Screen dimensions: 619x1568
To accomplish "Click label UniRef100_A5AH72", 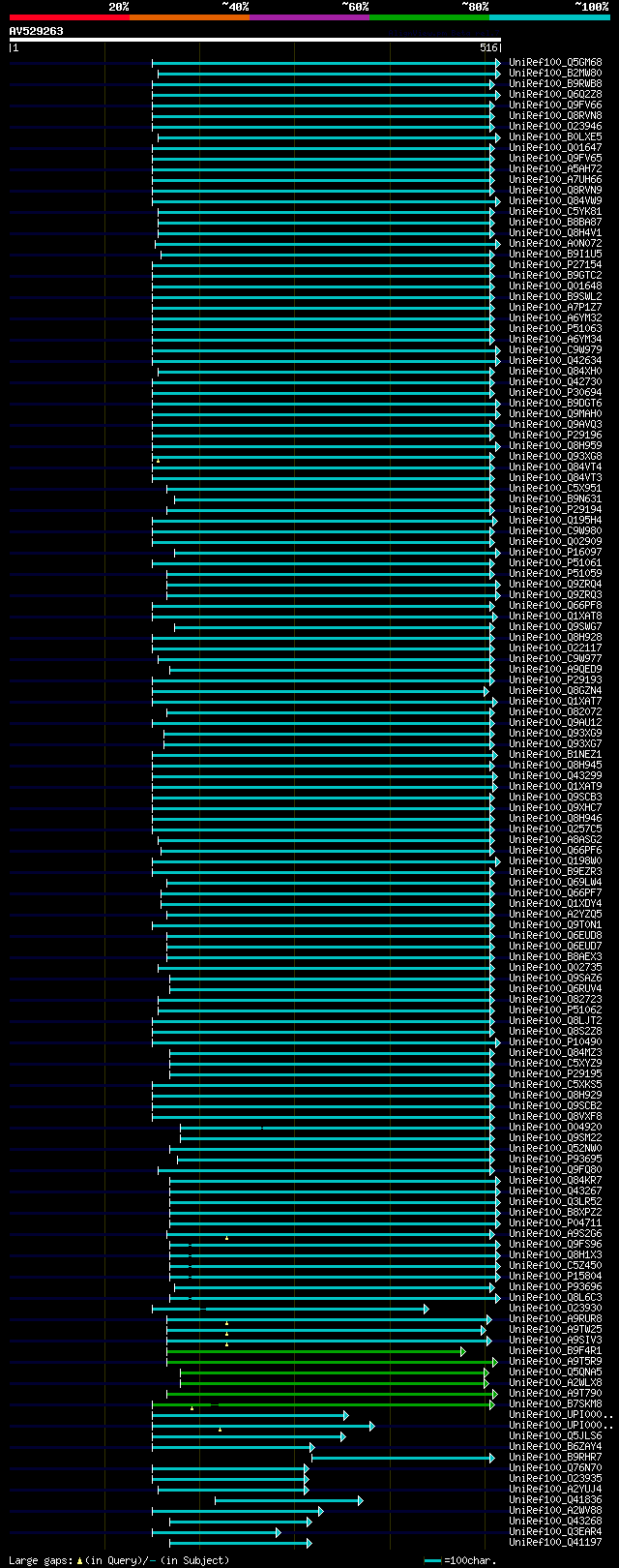I will click(x=555, y=169).
